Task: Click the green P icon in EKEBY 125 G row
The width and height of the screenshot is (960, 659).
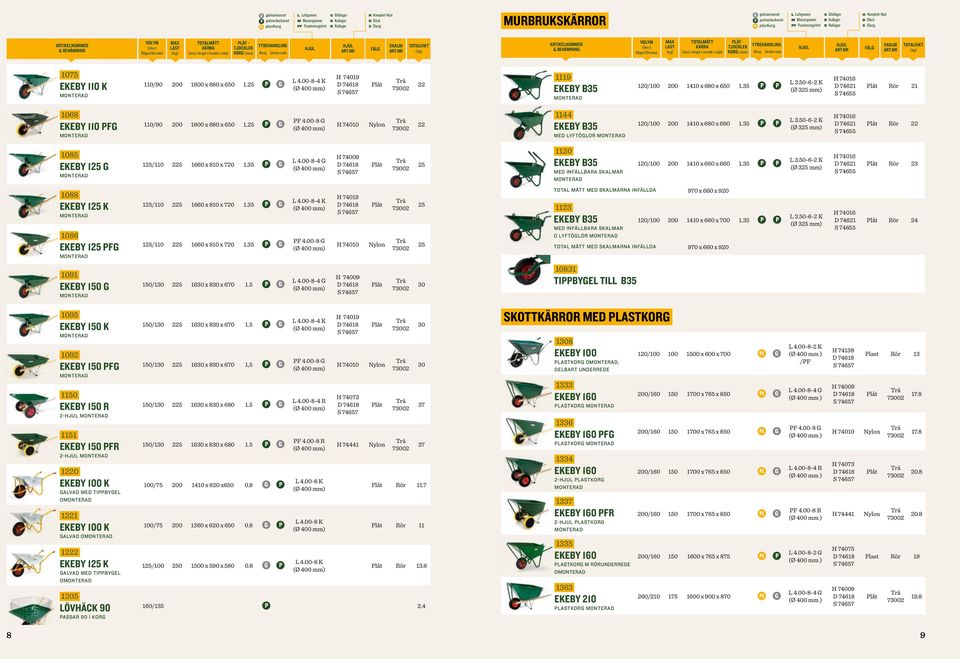Action: pos(266,164)
